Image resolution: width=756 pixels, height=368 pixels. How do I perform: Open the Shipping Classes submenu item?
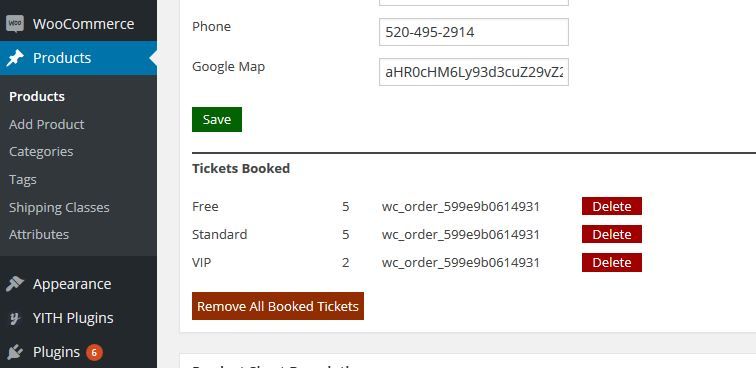59,207
